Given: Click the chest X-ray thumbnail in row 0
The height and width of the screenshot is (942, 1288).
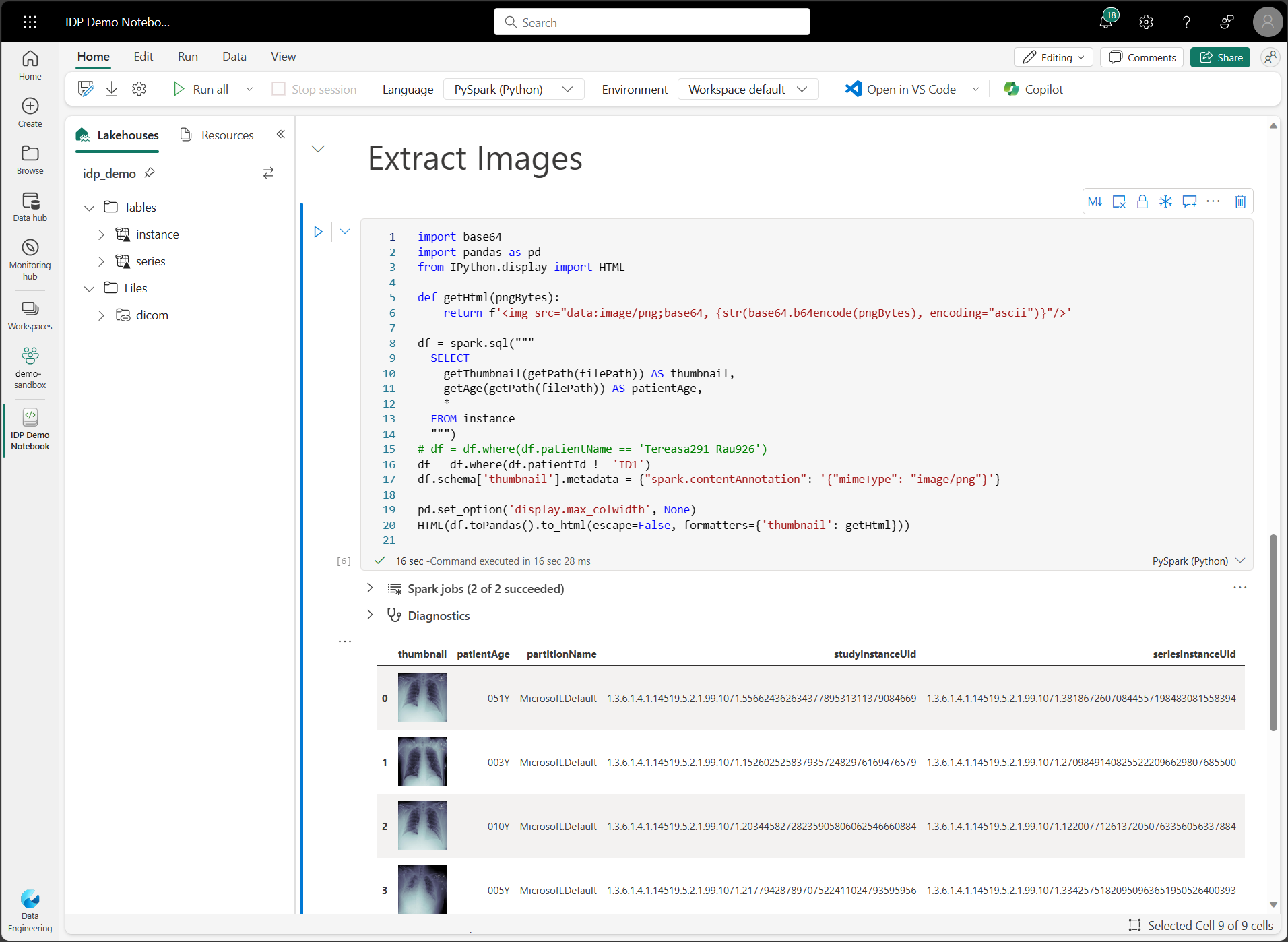Looking at the screenshot, I should point(422,697).
